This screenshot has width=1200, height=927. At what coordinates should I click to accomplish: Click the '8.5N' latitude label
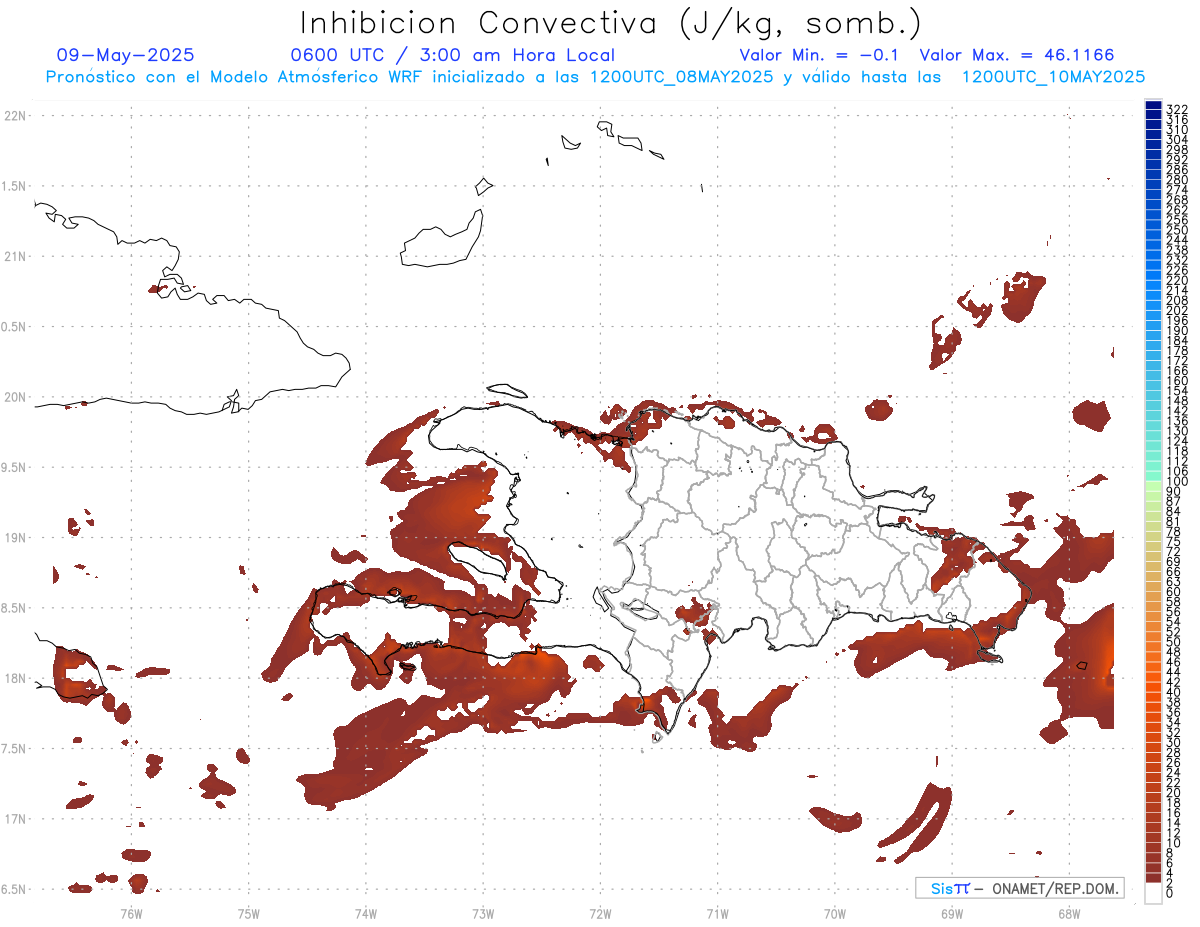(14, 608)
